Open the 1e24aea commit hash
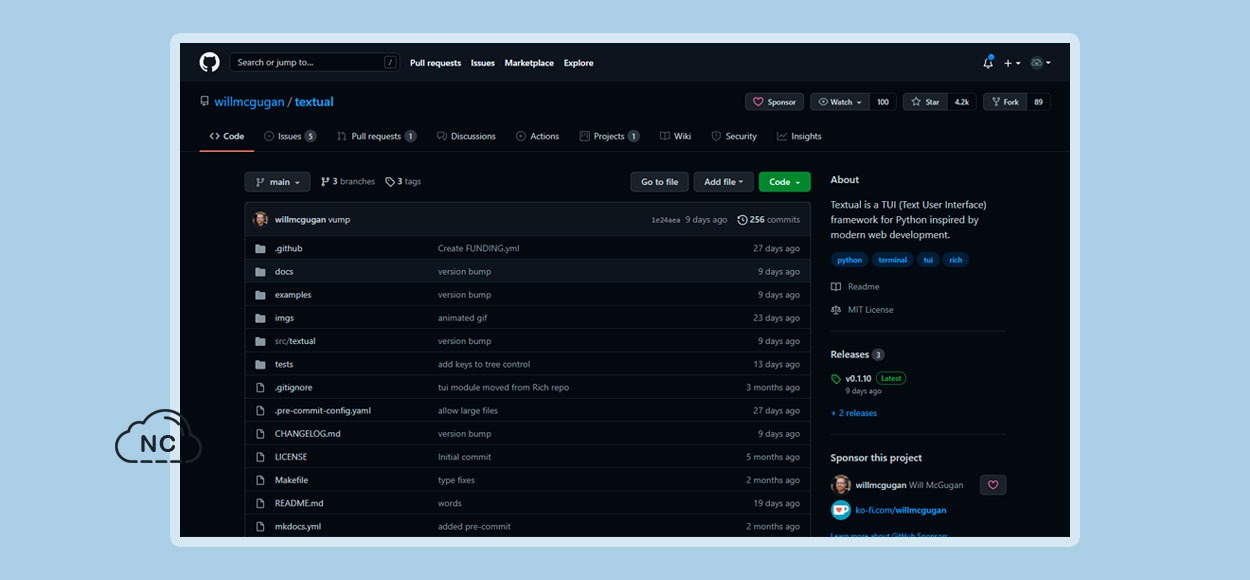This screenshot has height=580, width=1250. [665, 220]
